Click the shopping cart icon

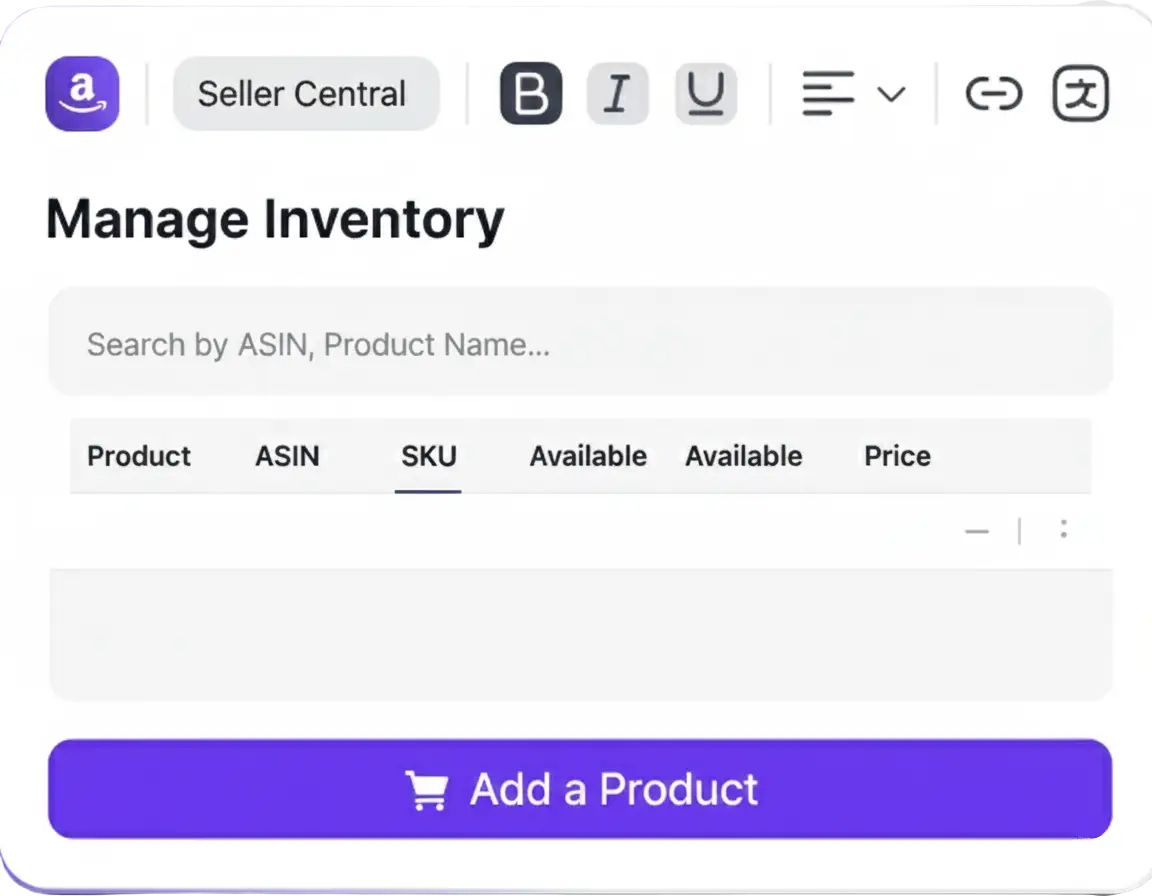point(427,790)
